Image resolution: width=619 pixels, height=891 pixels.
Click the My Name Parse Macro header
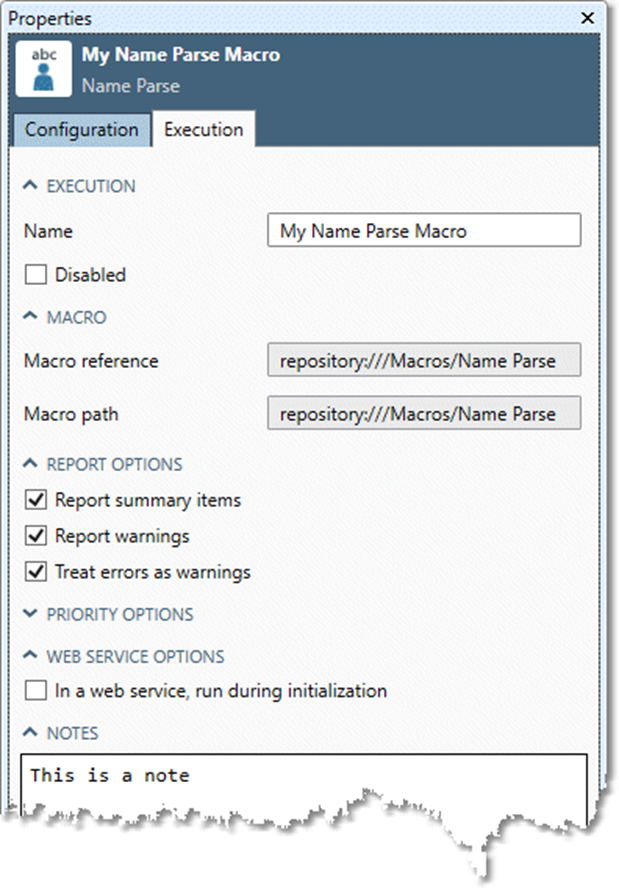pos(181,55)
